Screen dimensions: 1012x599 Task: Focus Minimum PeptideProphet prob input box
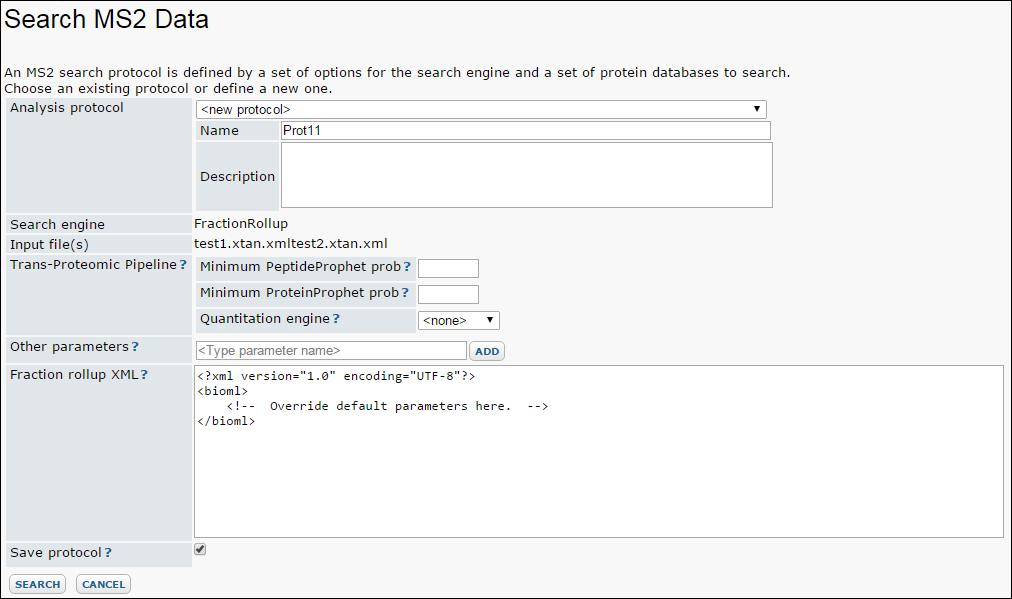click(x=449, y=268)
